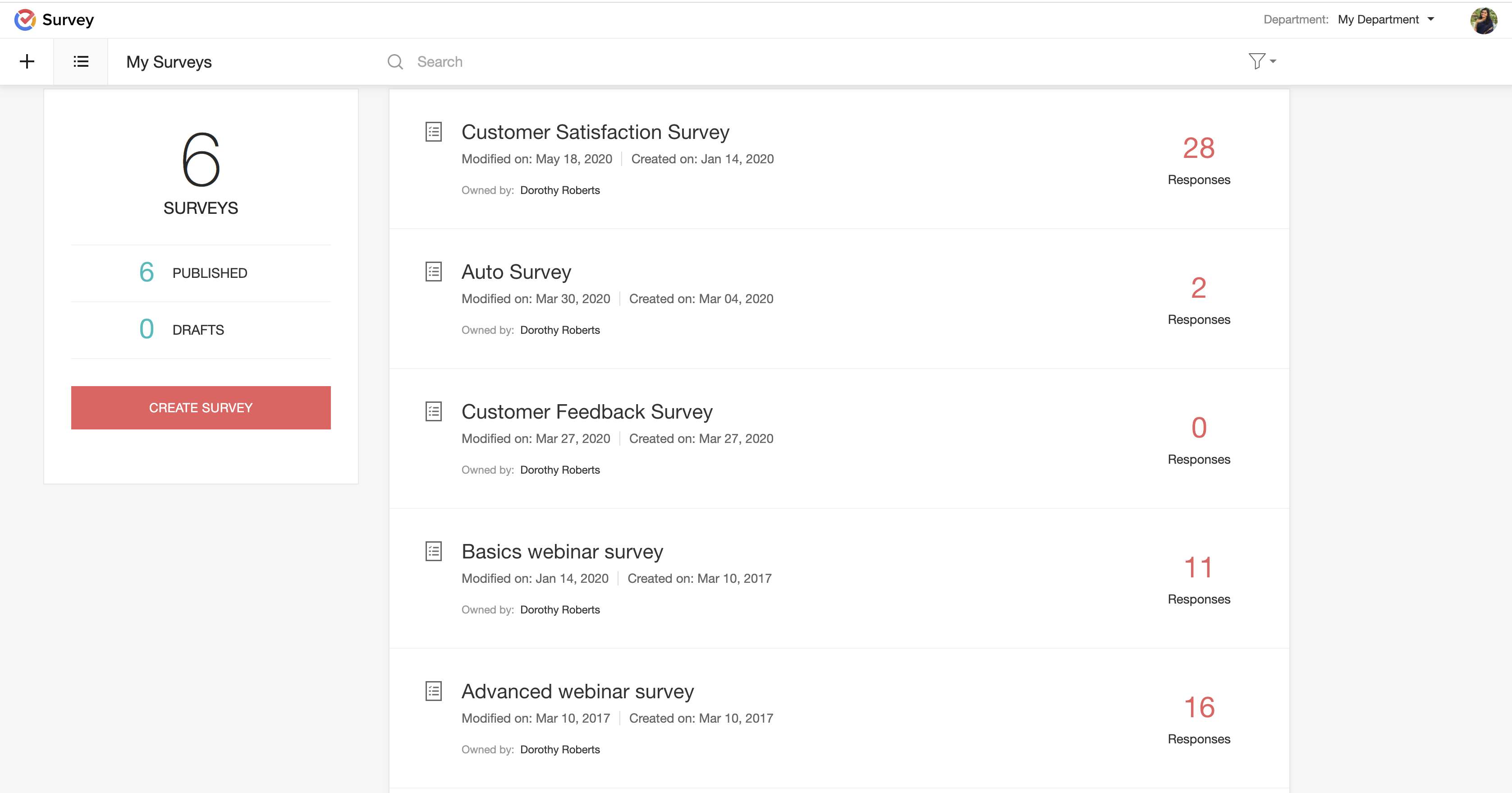Image resolution: width=1512 pixels, height=793 pixels.
Task: Click document icon beside Customer Satisfaction Survey
Action: 433,132
